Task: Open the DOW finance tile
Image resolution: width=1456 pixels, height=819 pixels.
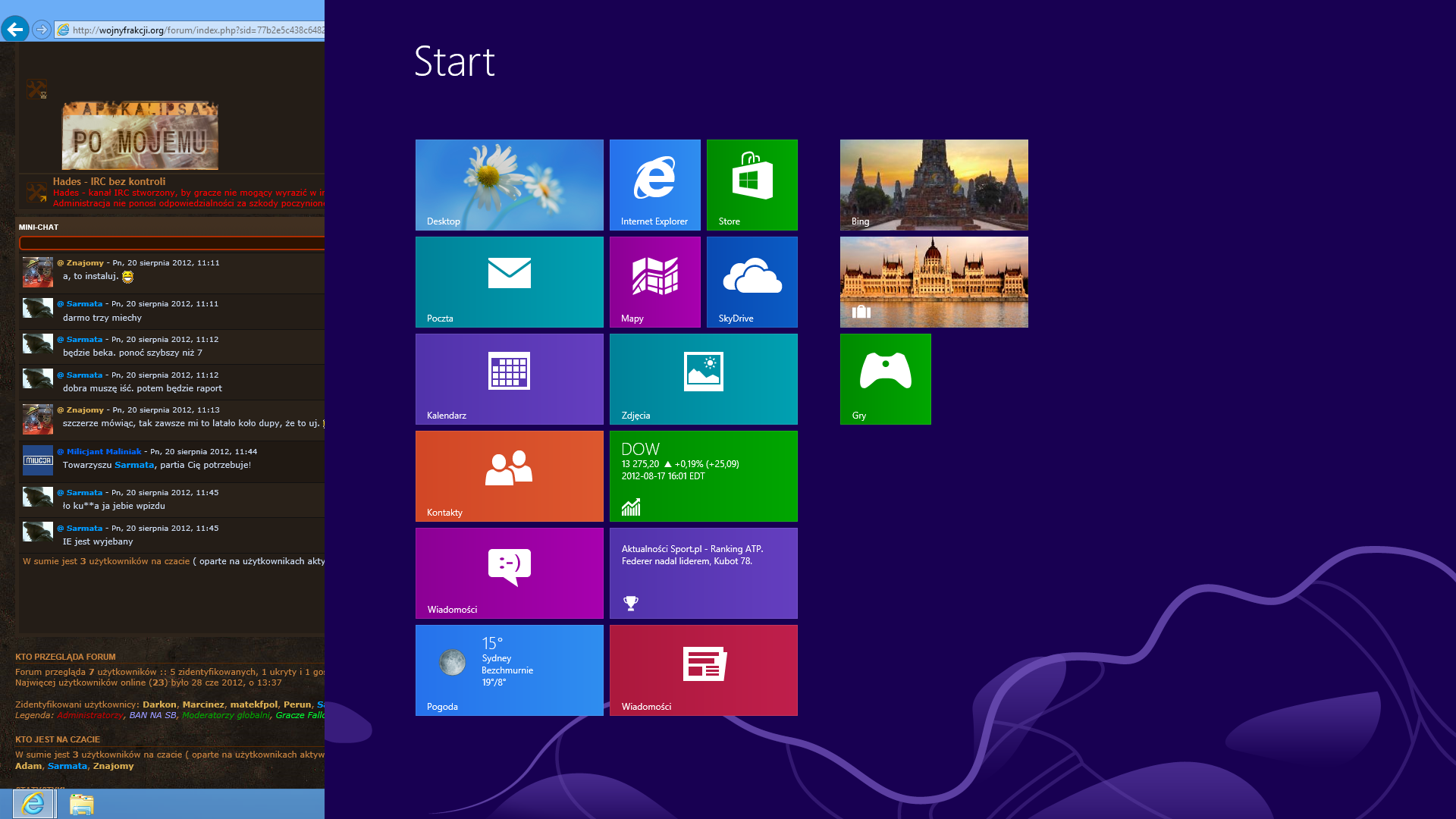Action: click(x=703, y=475)
